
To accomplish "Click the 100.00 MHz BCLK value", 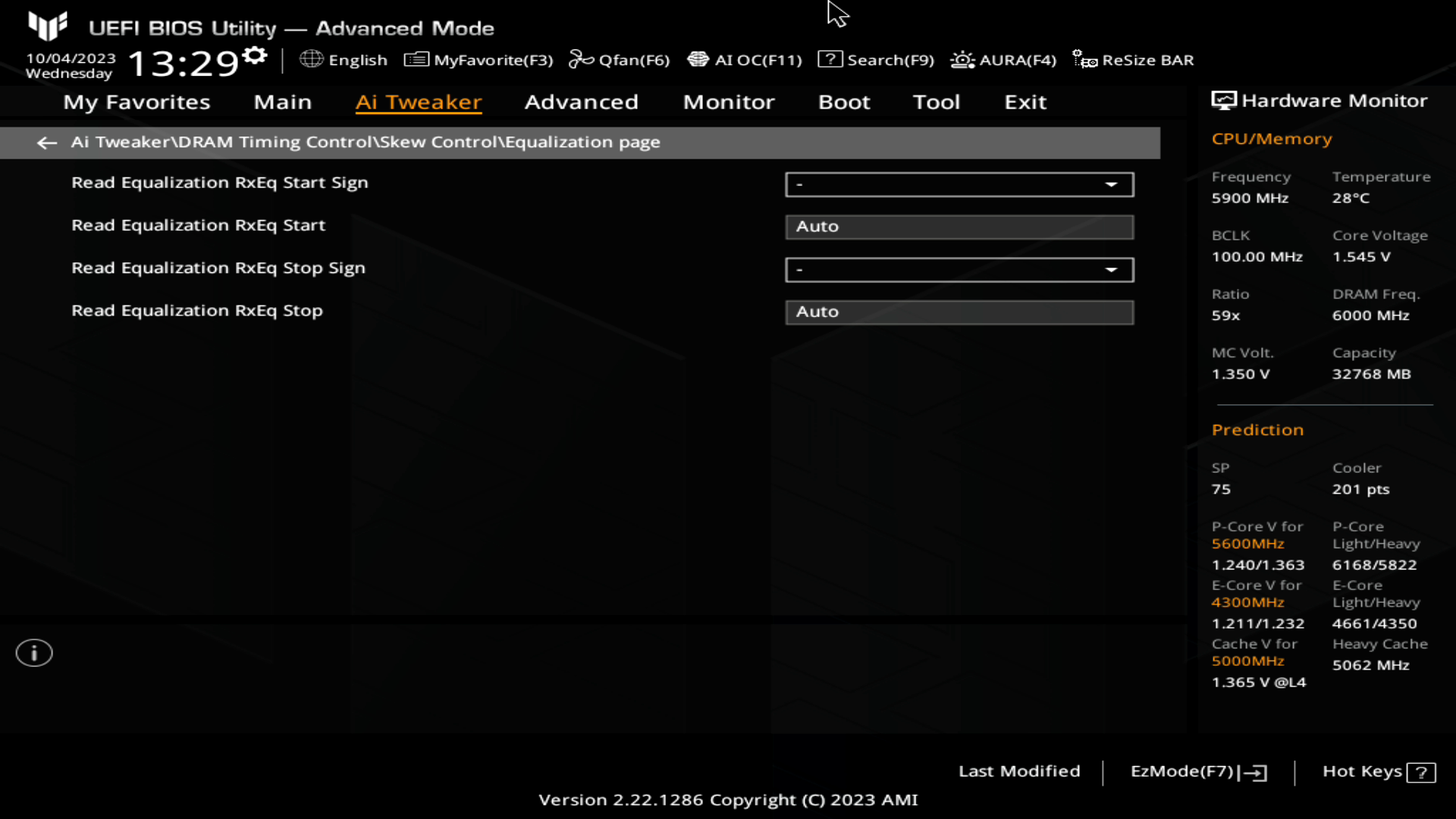I will (x=1257, y=257).
